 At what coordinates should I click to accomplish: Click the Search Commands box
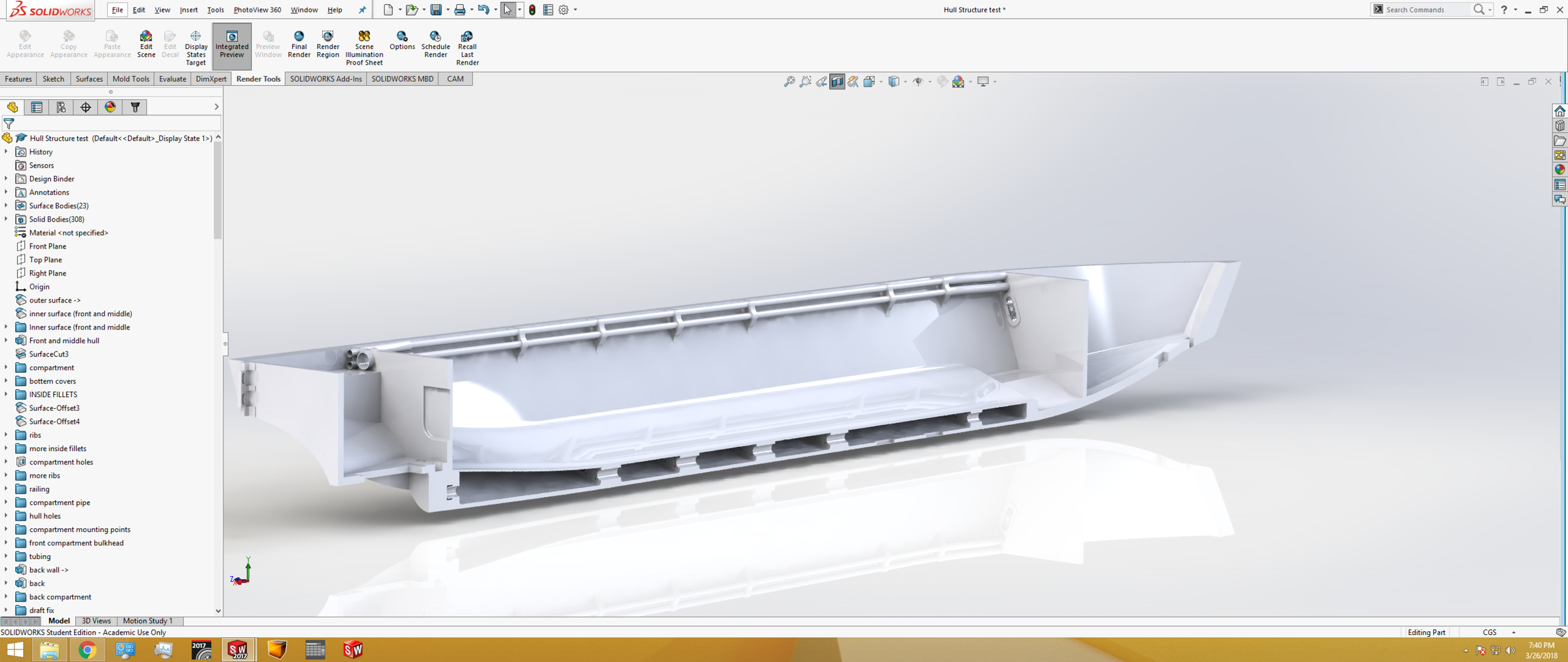(1427, 9)
